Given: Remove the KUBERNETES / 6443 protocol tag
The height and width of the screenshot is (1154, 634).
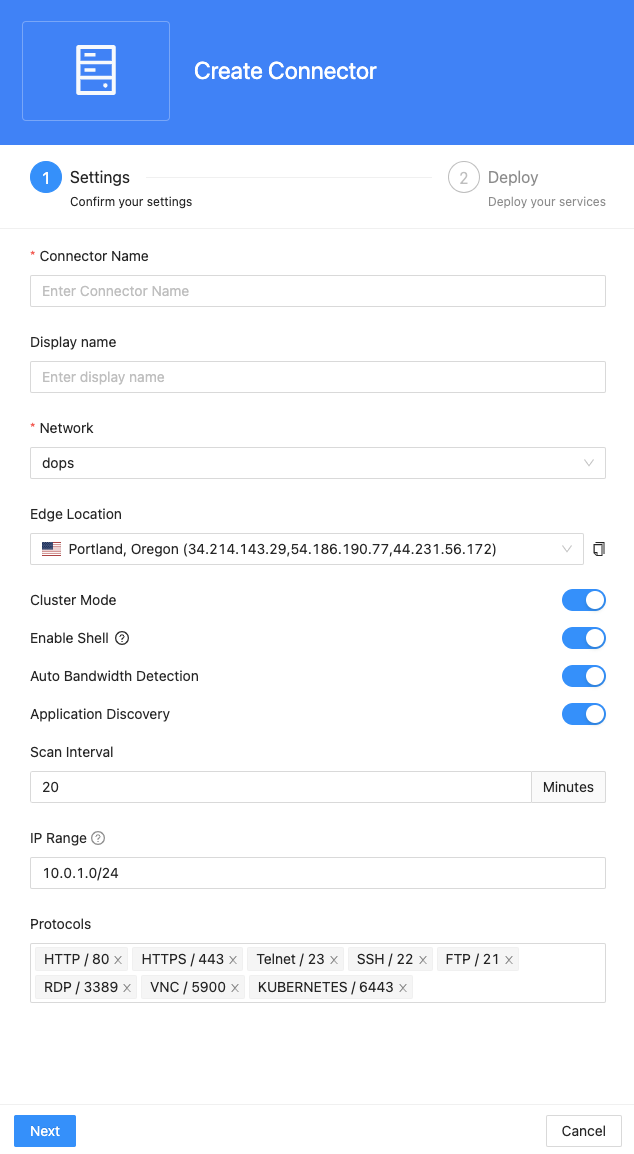Looking at the screenshot, I should (x=403, y=988).
